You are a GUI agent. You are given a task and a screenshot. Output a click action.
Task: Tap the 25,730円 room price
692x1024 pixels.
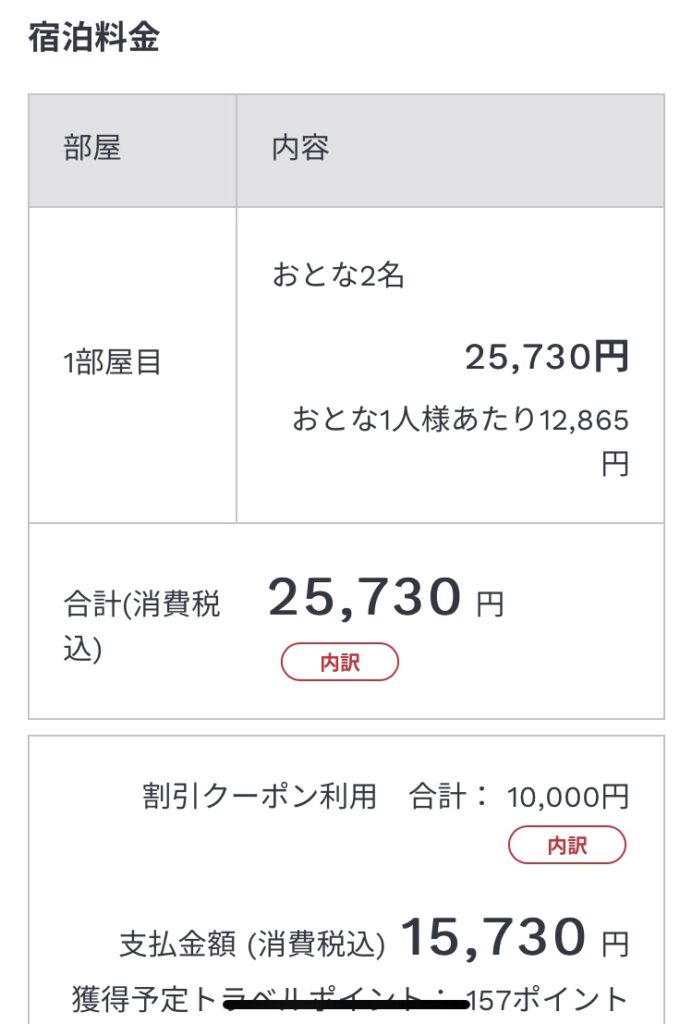tap(546, 357)
